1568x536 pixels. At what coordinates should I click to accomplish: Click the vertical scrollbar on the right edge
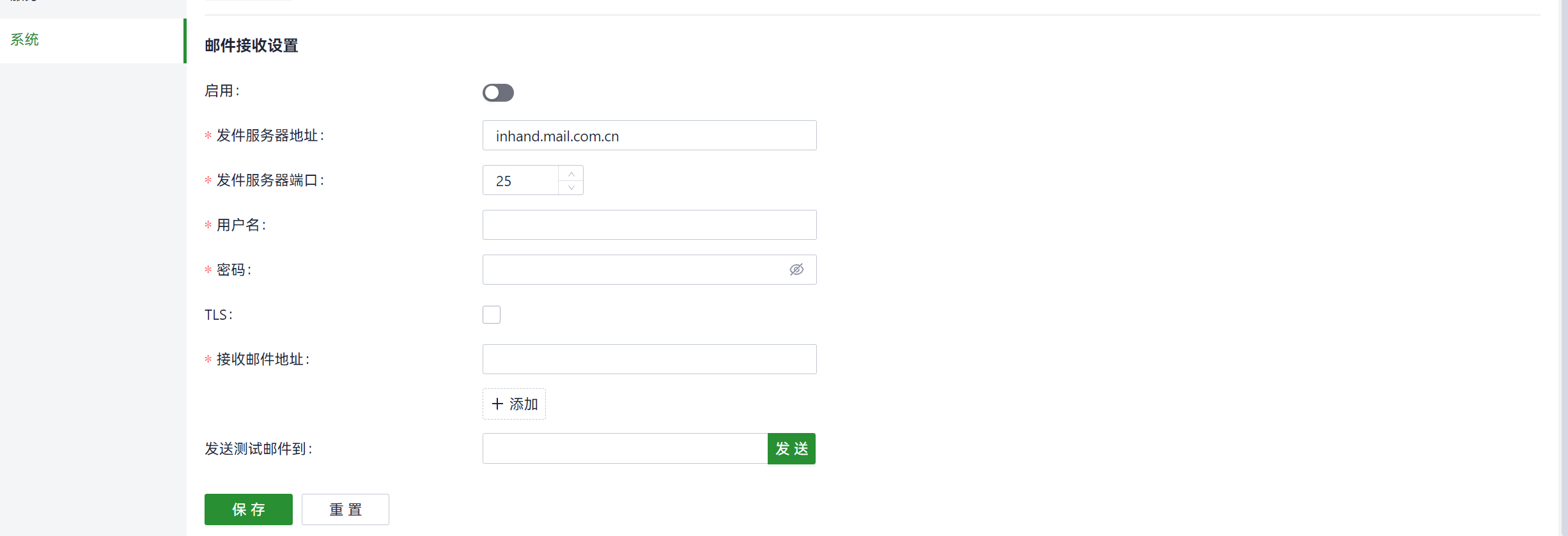(1564, 268)
